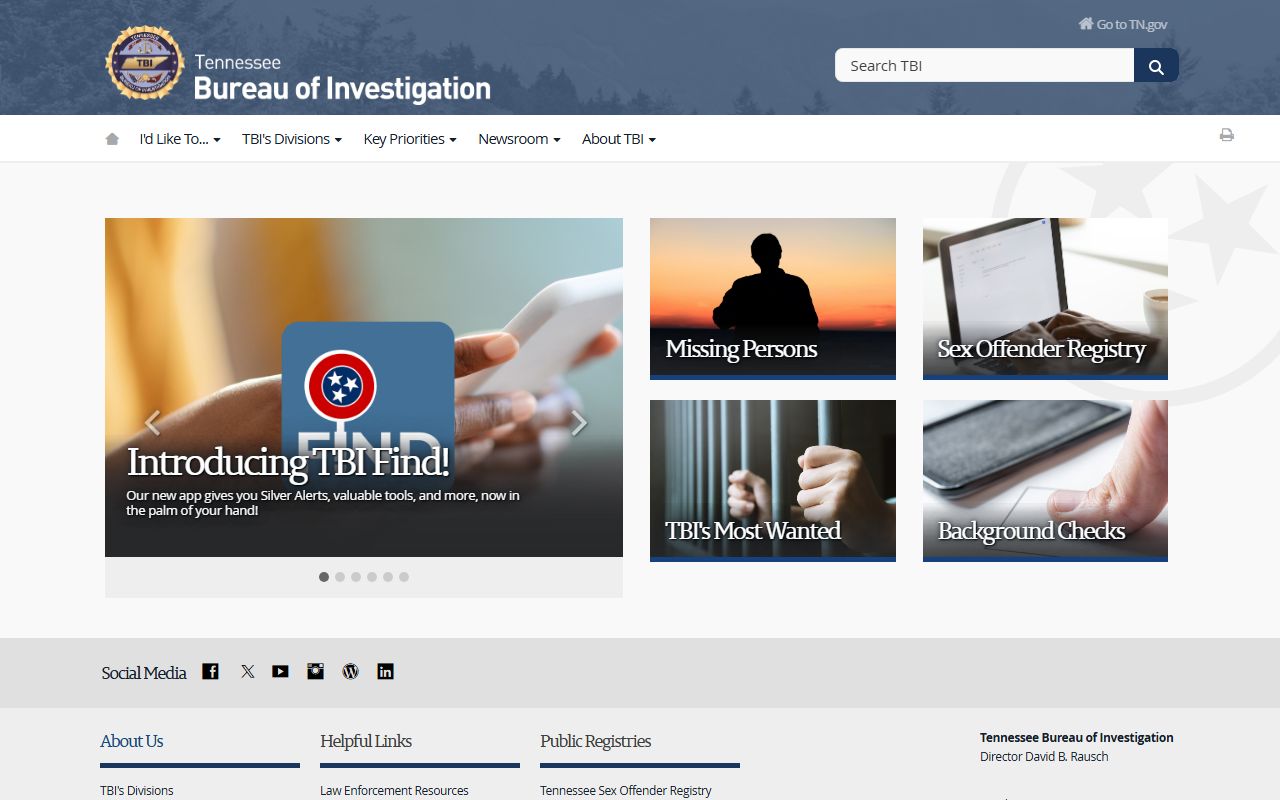Screen dimensions: 1280x800
Task: Click the About Us footer heading
Action: [131, 741]
